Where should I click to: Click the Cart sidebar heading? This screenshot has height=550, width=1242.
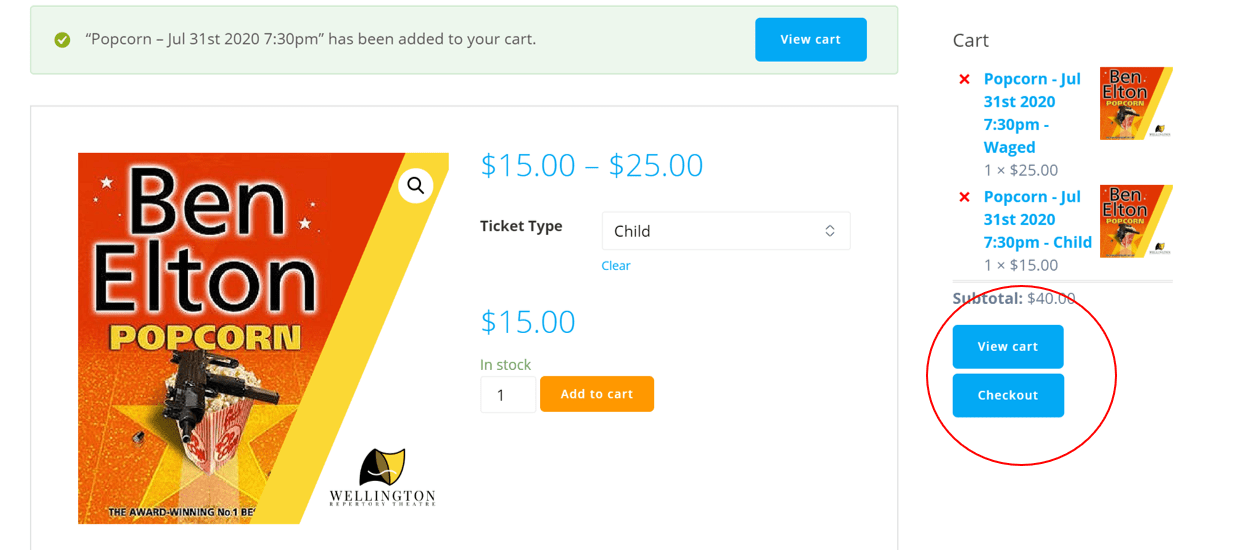[970, 40]
